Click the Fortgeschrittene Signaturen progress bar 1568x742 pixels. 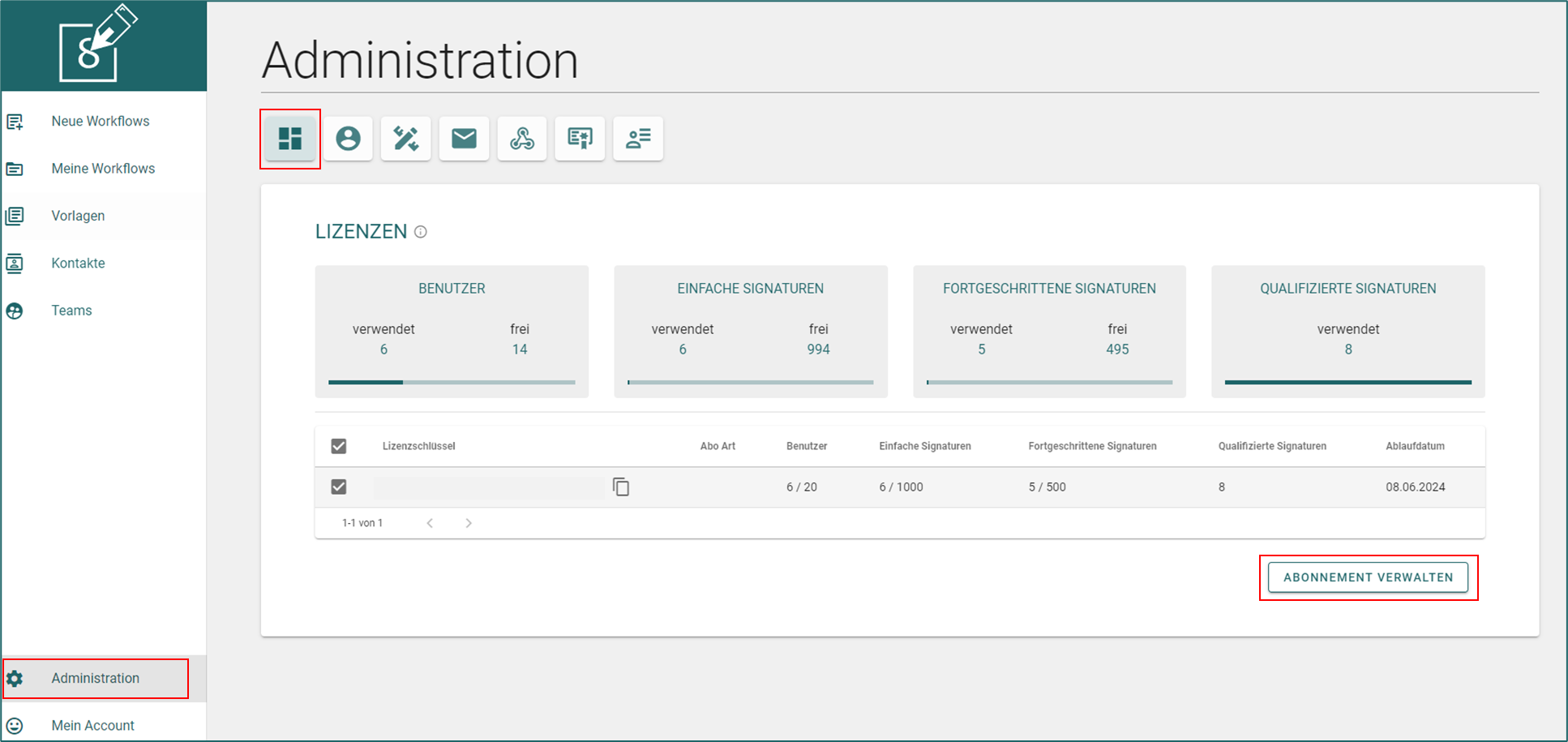1049,382
